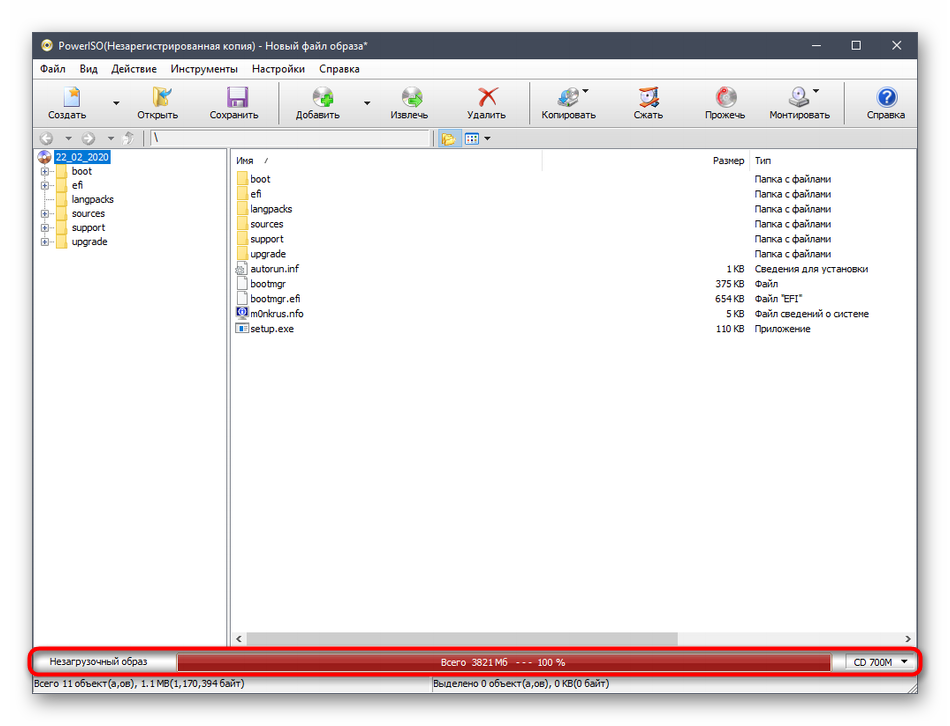The image size is (950, 726).
Task: Start burning with the Прожечь icon
Action: pyautogui.click(x=724, y=102)
